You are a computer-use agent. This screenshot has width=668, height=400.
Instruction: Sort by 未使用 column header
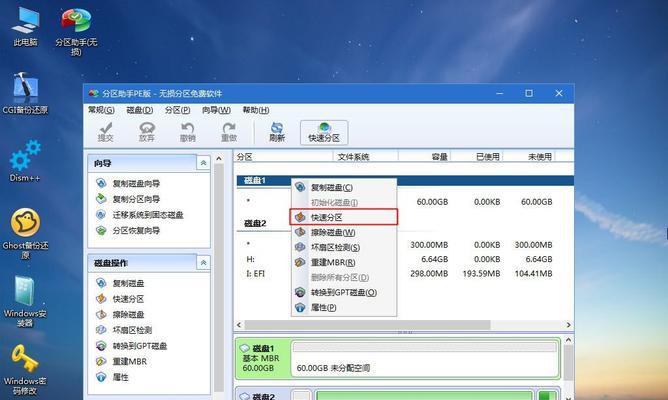[529, 157]
